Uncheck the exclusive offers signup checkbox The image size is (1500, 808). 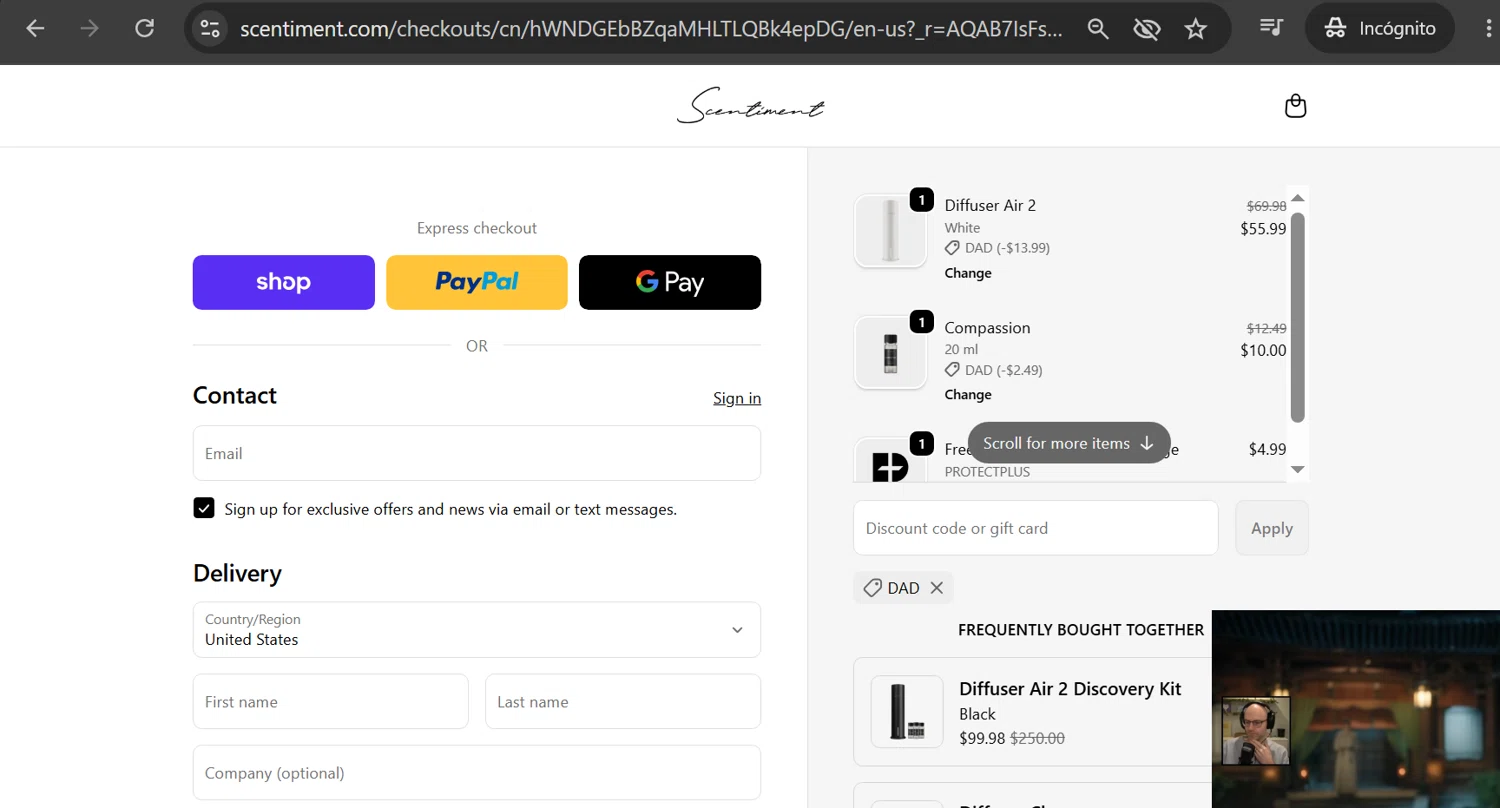[204, 508]
